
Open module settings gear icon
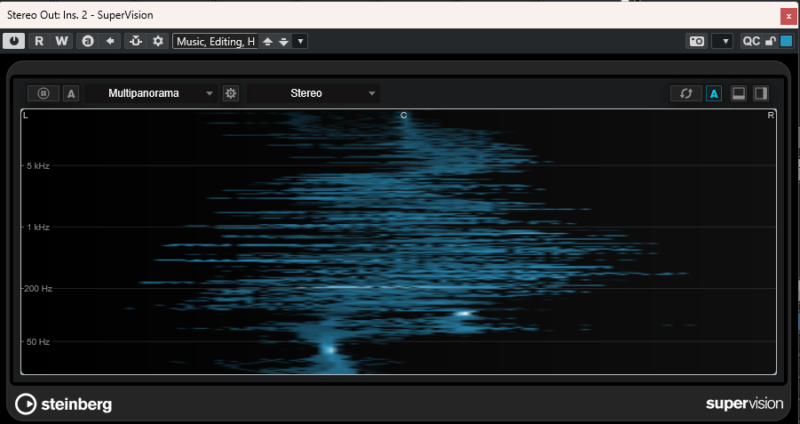click(231, 93)
